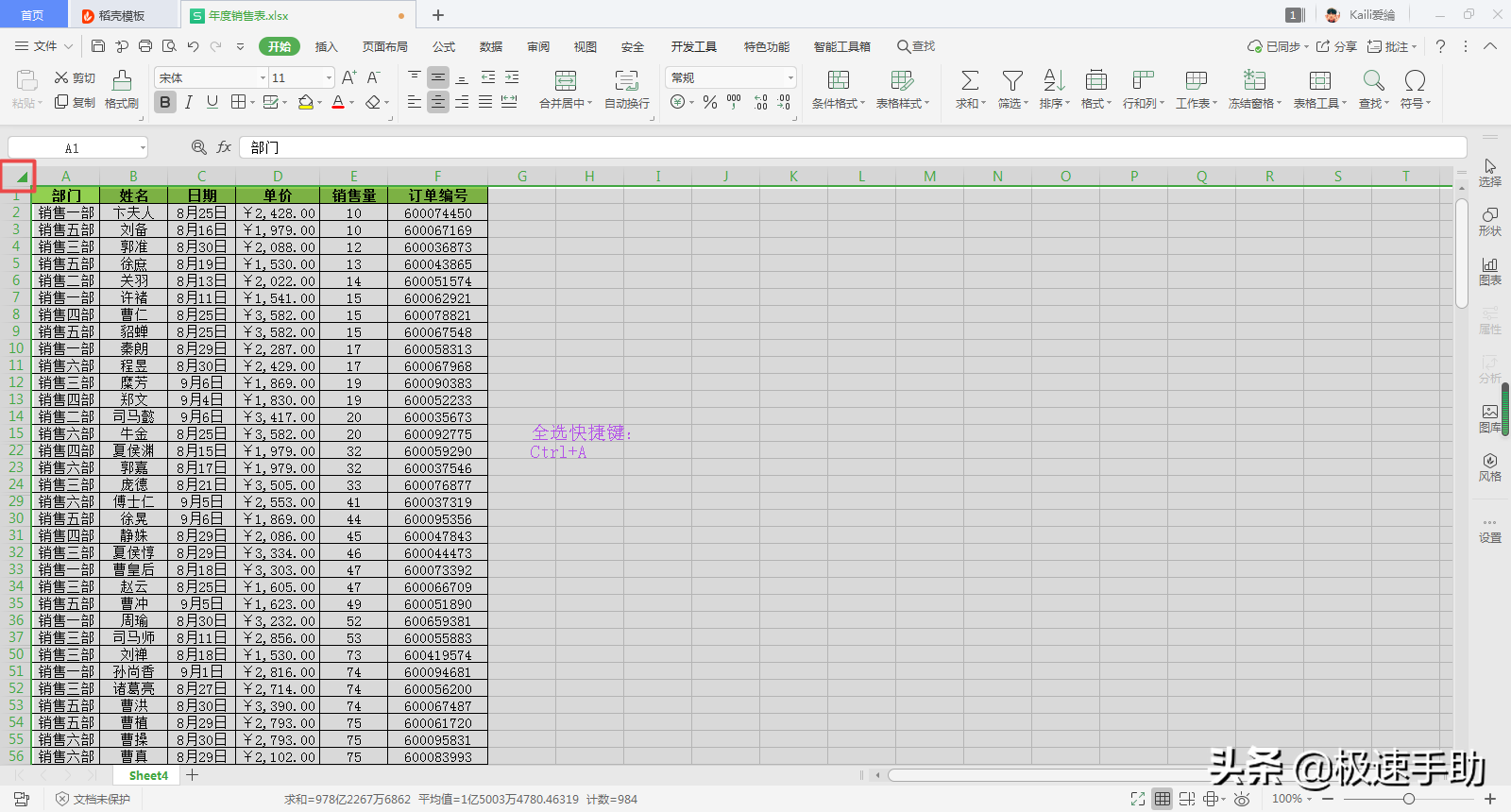The image size is (1511, 812).
Task: Open the Chart (图表) sidebar tool
Action: tap(1490, 271)
